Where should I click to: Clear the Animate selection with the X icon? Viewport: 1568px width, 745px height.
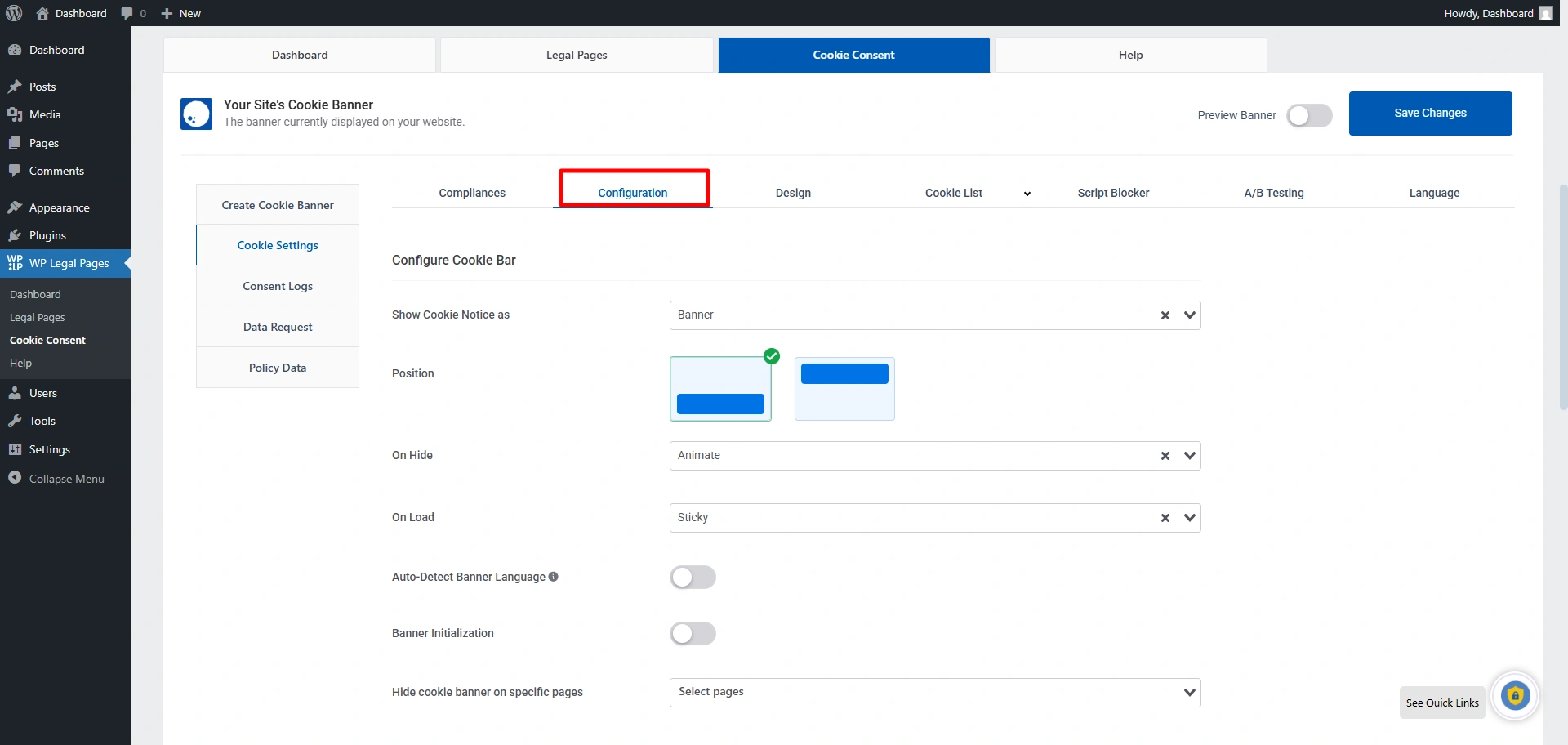point(1165,456)
